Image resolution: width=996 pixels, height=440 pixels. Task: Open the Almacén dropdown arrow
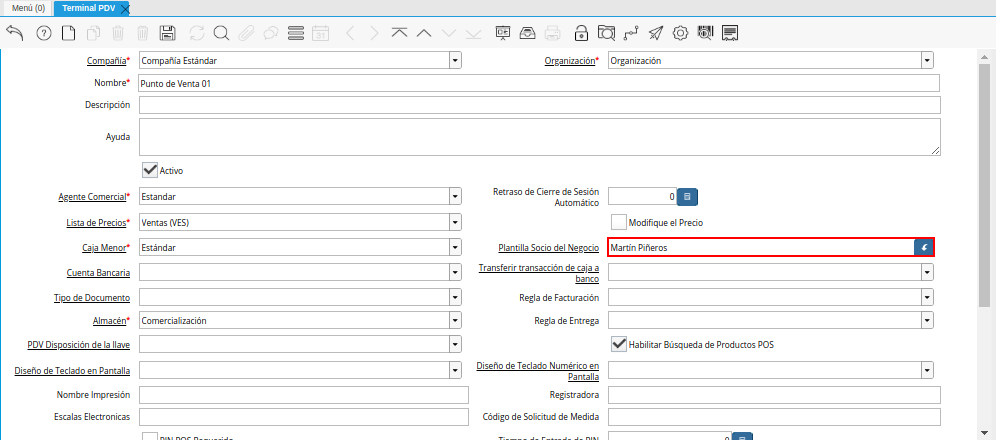(x=455, y=321)
